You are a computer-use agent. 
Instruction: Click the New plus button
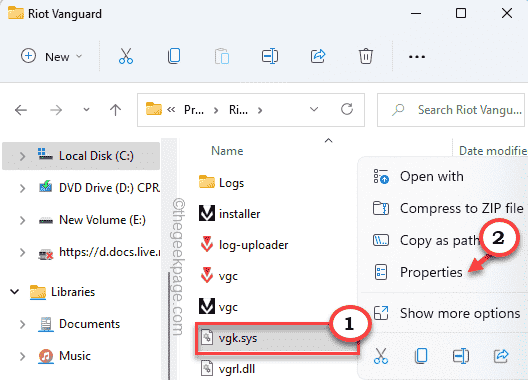click(28, 56)
